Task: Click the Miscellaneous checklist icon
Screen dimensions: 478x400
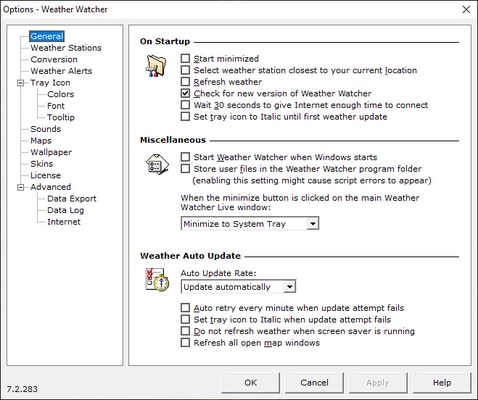Action: pyautogui.click(x=157, y=164)
